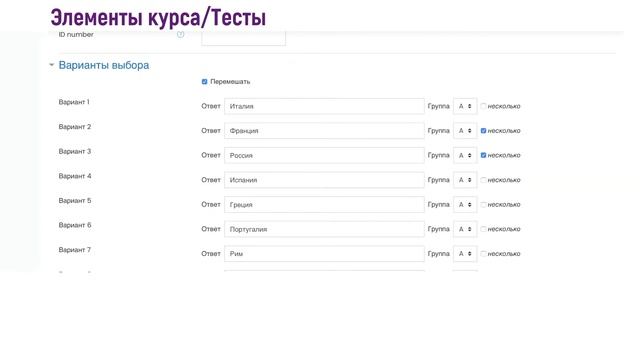The height and width of the screenshot is (360, 640).
Task: Open Группа dropdown for Вариант 5
Action: [465, 204]
